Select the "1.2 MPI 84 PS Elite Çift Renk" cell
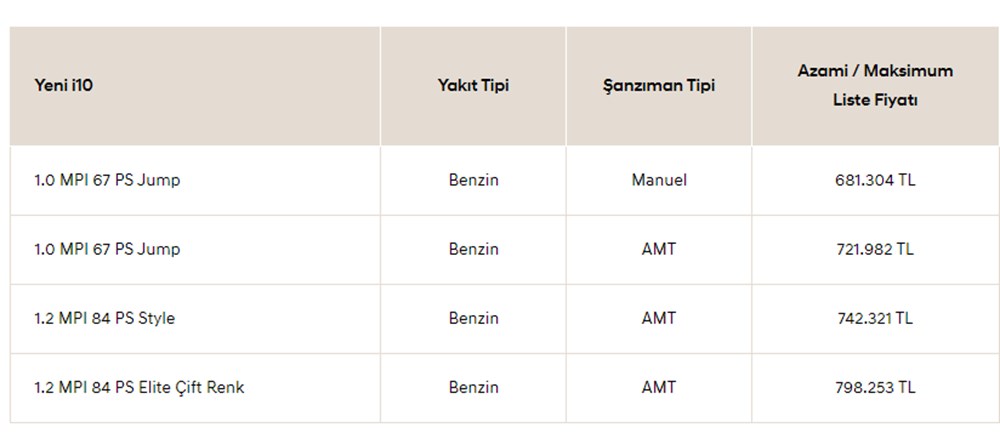The width and height of the screenshot is (1000, 439). (x=139, y=387)
